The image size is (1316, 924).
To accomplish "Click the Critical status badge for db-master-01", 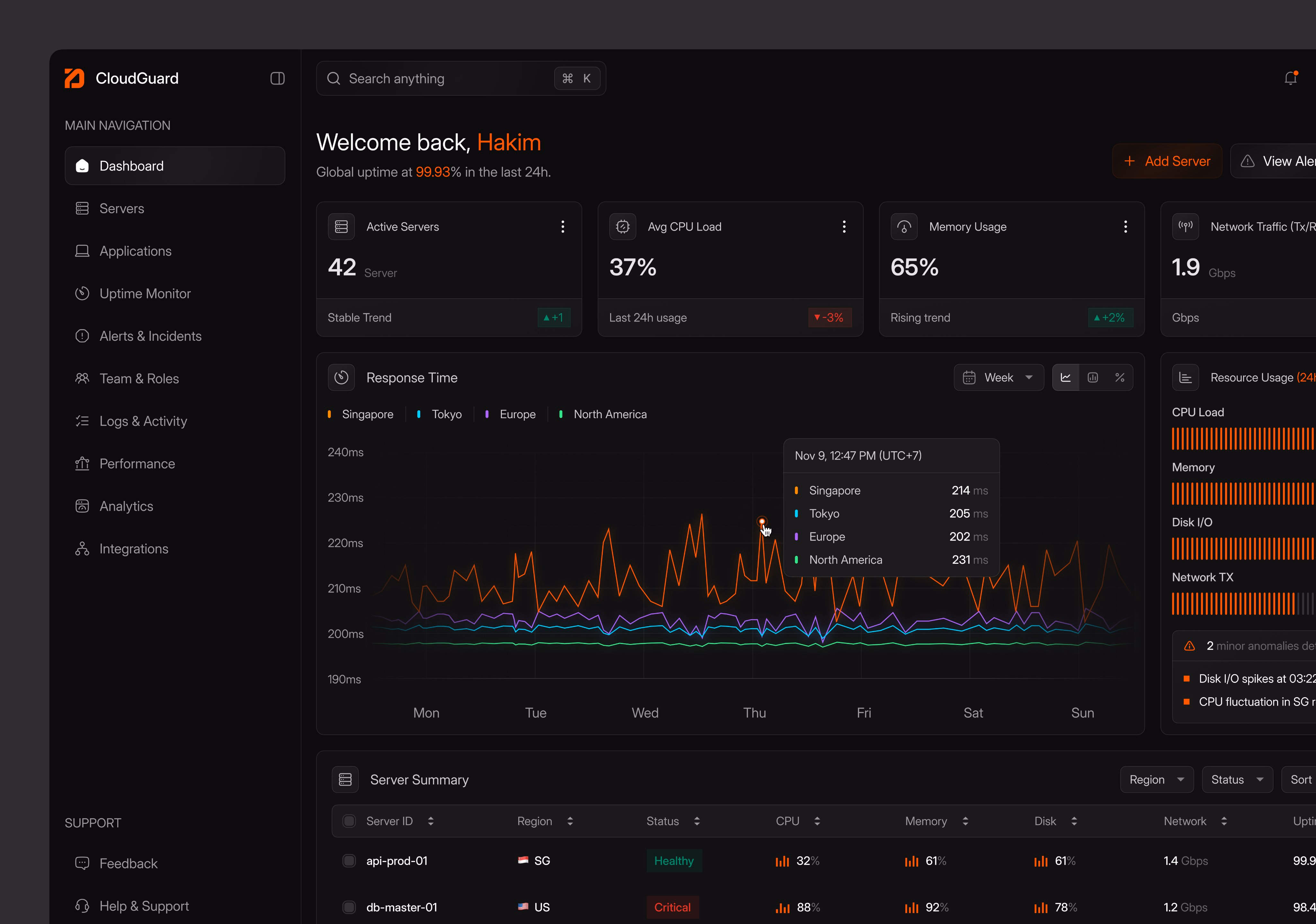I will (672, 907).
